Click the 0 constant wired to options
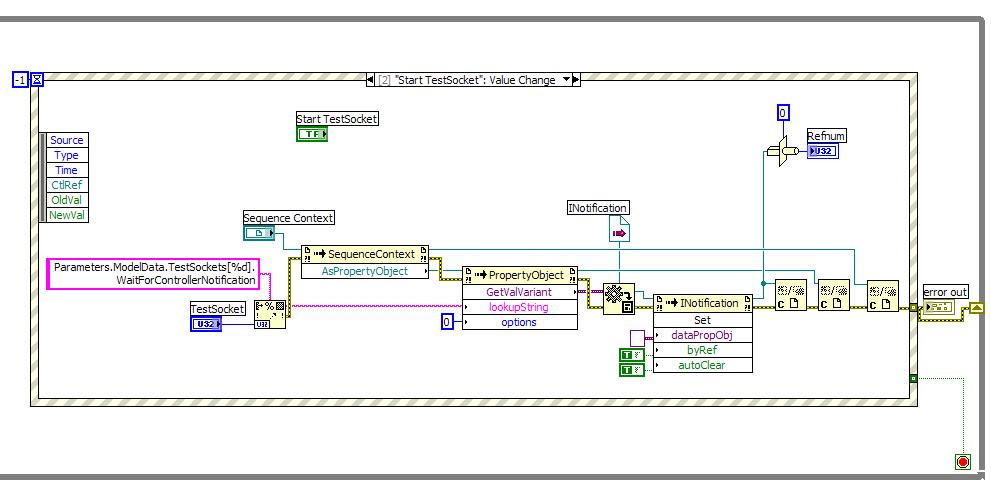Image resolution: width=991 pixels, height=497 pixels. (447, 322)
